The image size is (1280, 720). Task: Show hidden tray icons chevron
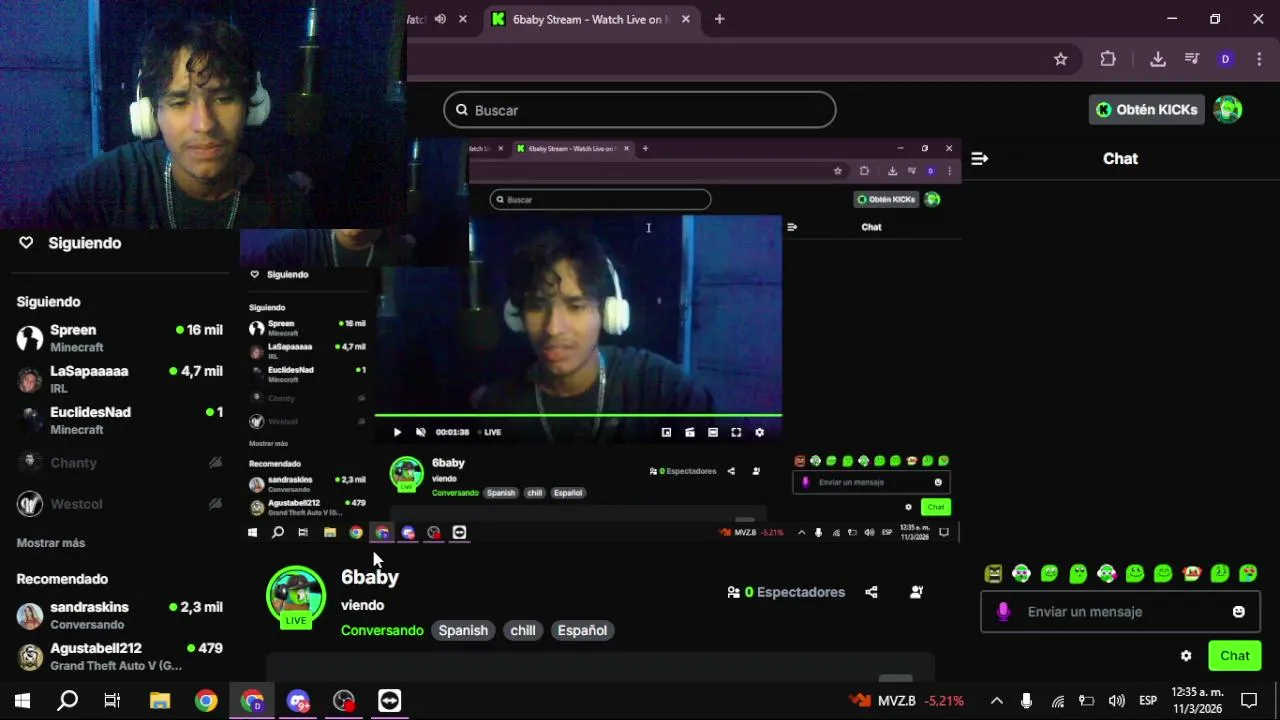pos(996,700)
